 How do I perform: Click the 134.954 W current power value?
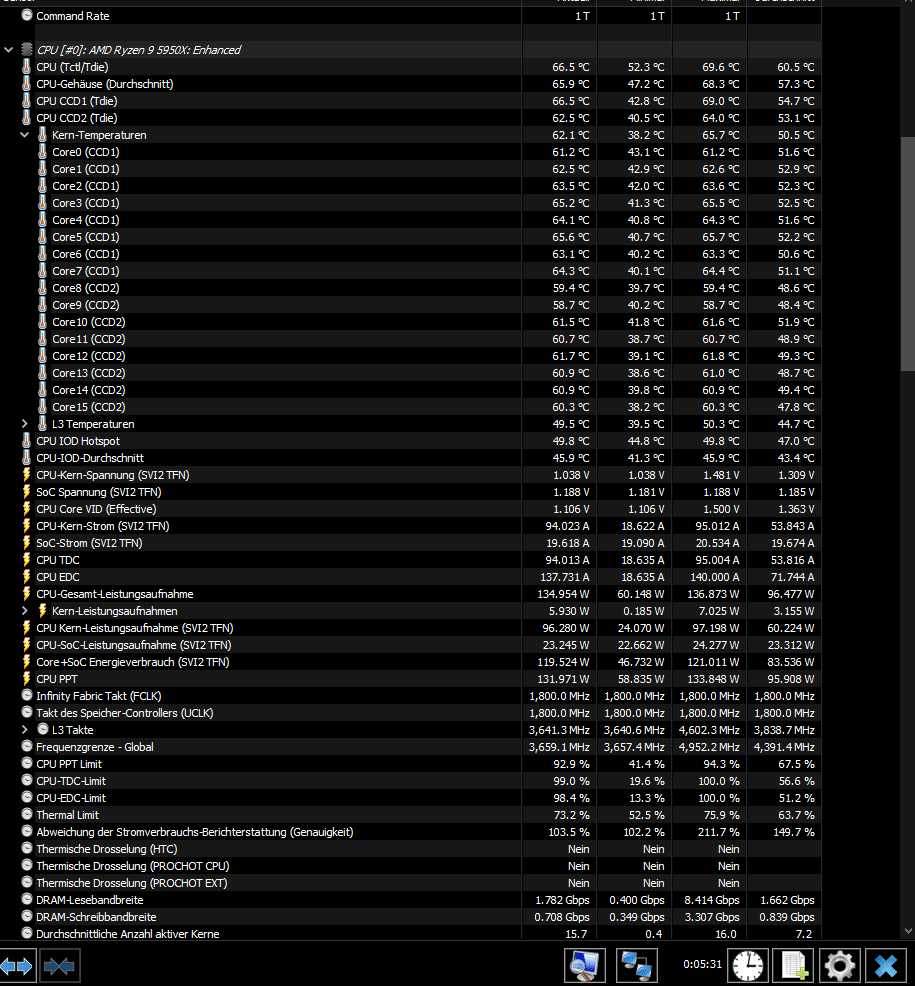(563, 594)
